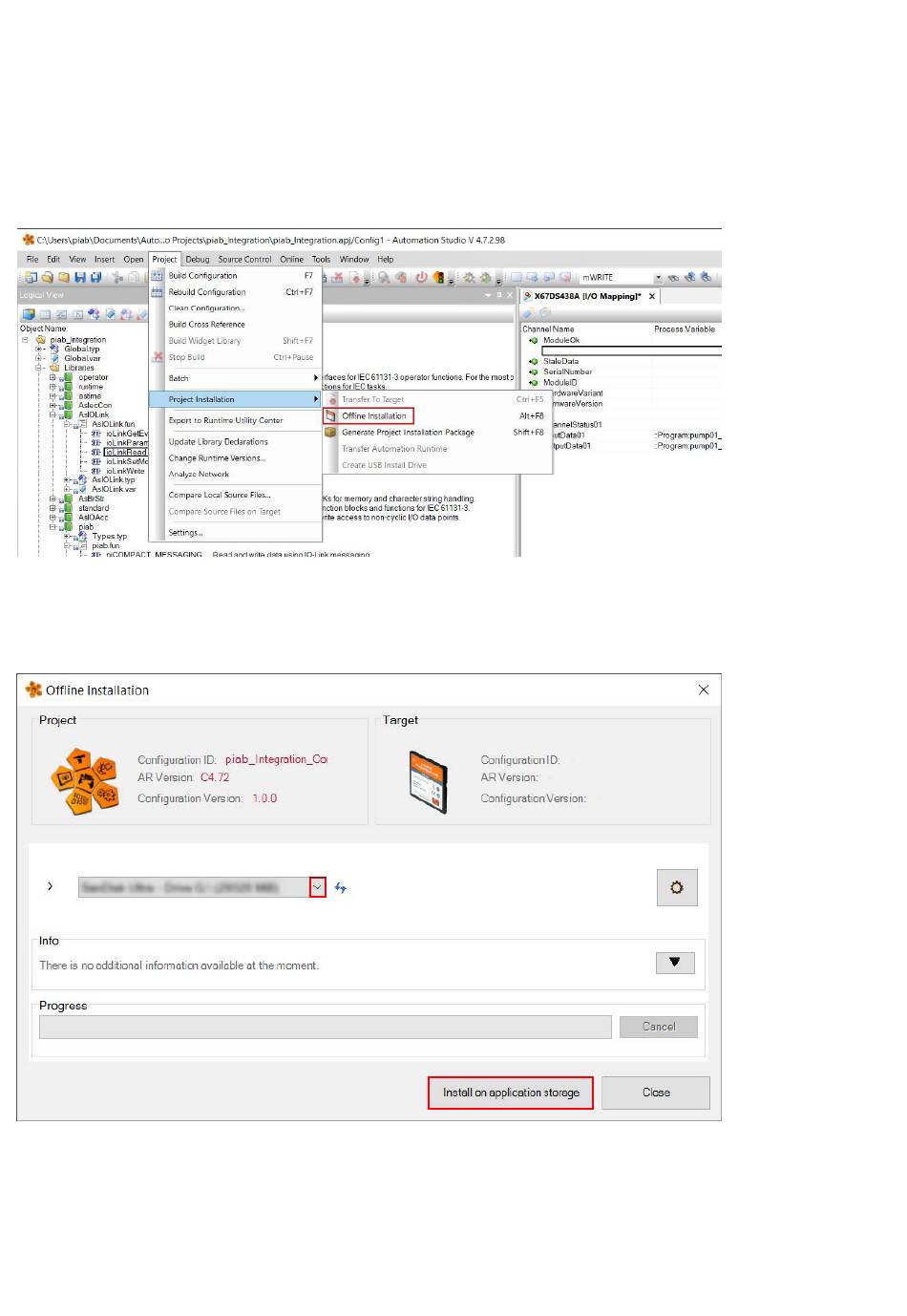Click the Save icon in Automation Studio toolbar
Screen dimensions: 907x1316
click(80, 277)
